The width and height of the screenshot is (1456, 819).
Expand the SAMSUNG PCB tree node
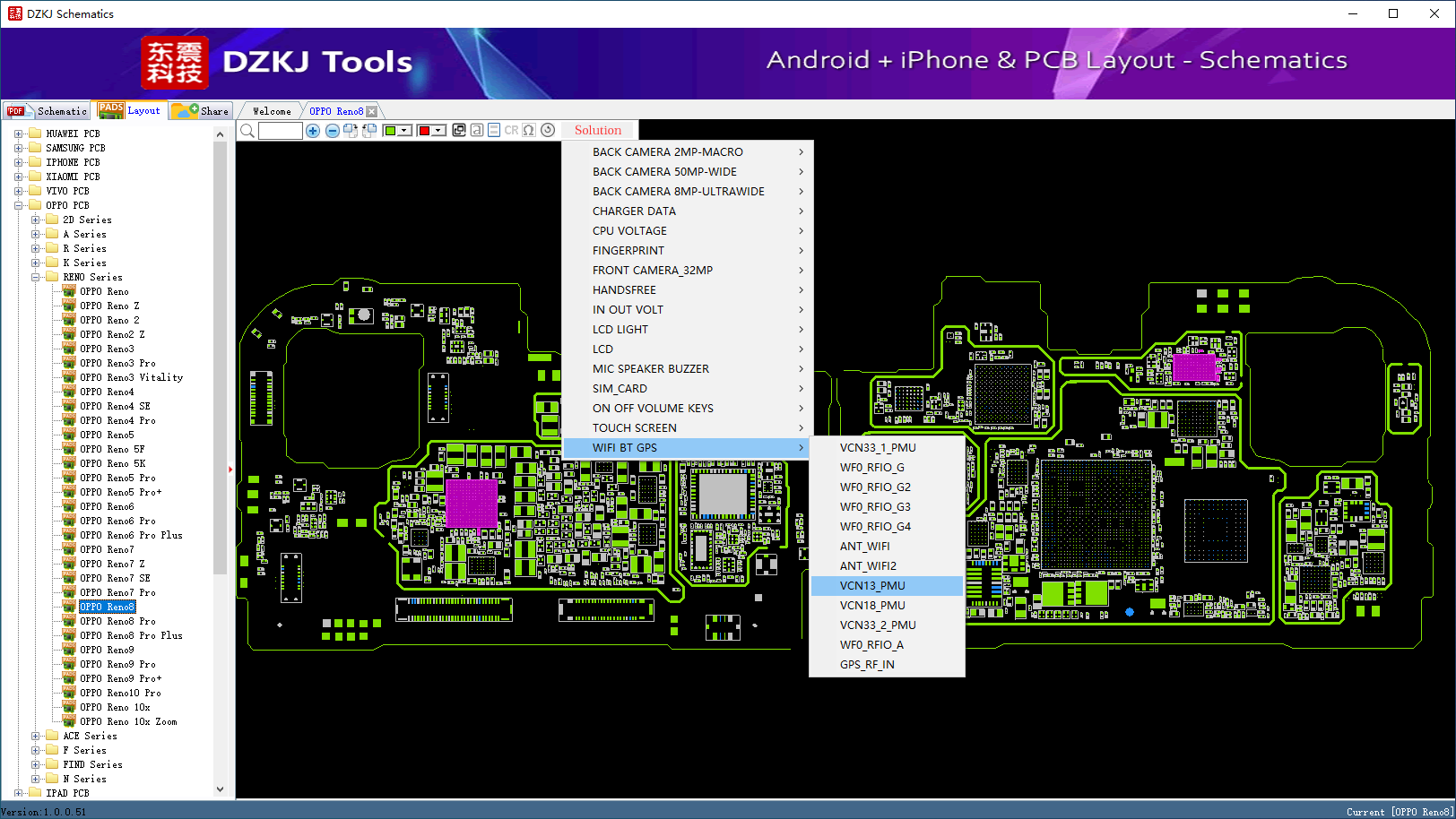click(18, 148)
